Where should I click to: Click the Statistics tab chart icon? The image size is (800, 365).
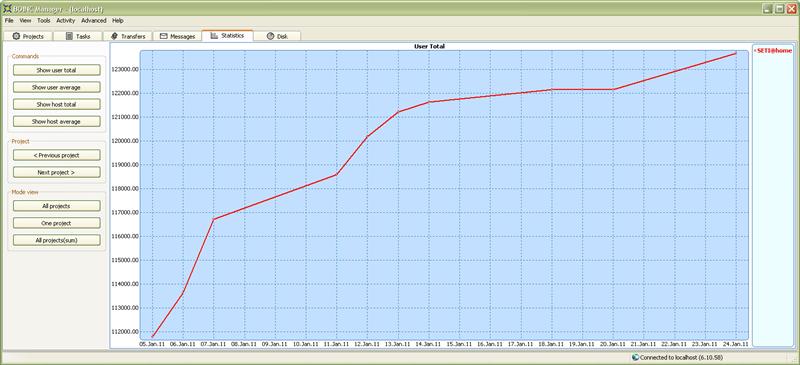pos(214,36)
